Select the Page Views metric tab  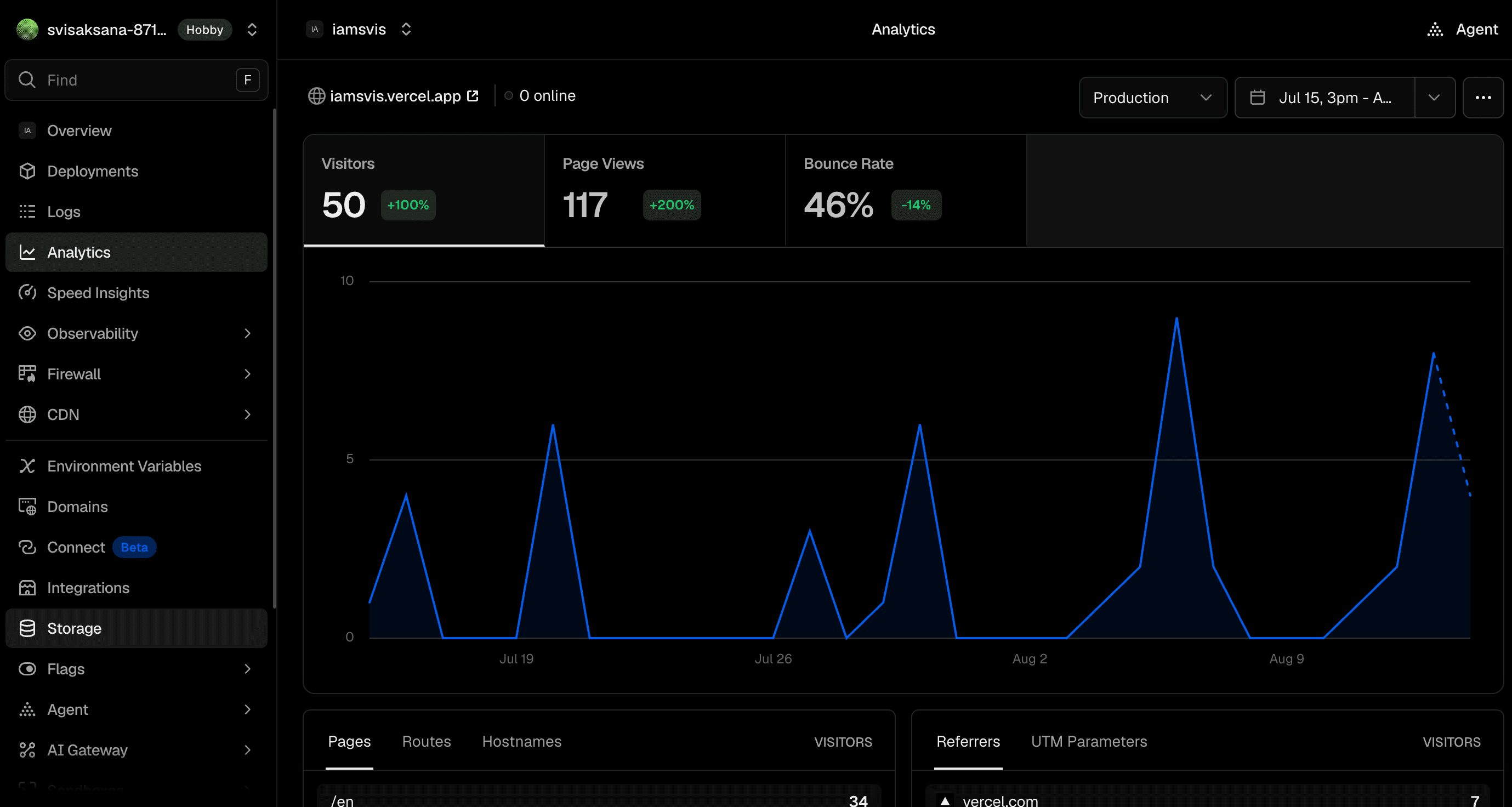664,190
